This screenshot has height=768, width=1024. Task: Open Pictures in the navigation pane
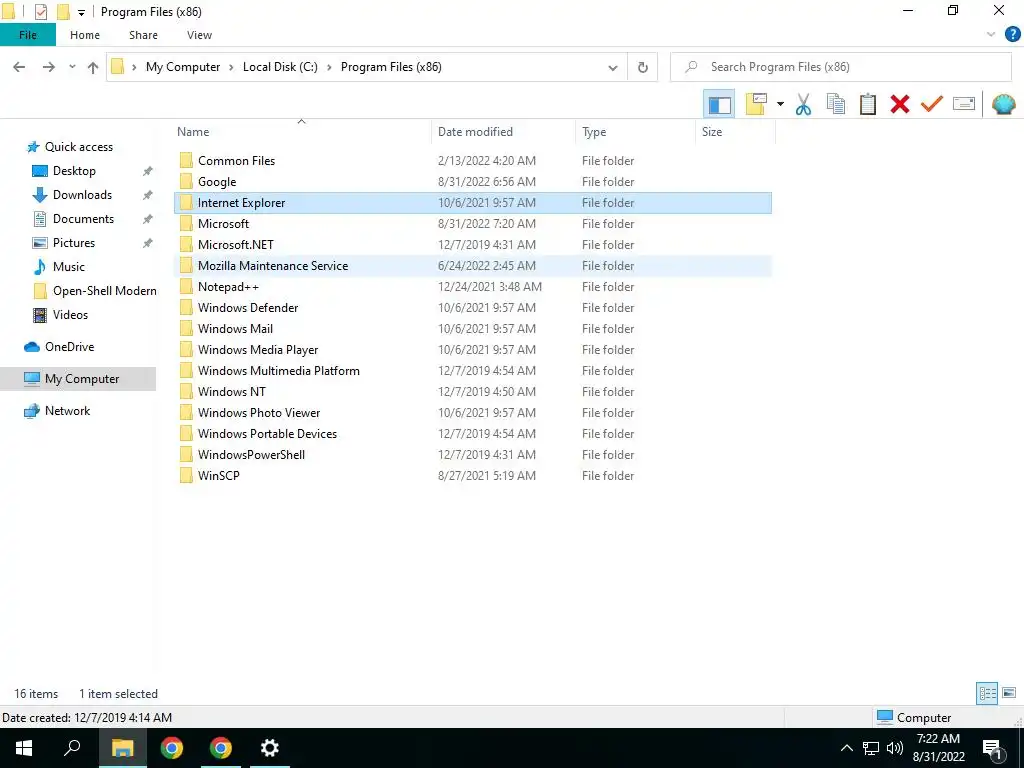[x=74, y=243]
